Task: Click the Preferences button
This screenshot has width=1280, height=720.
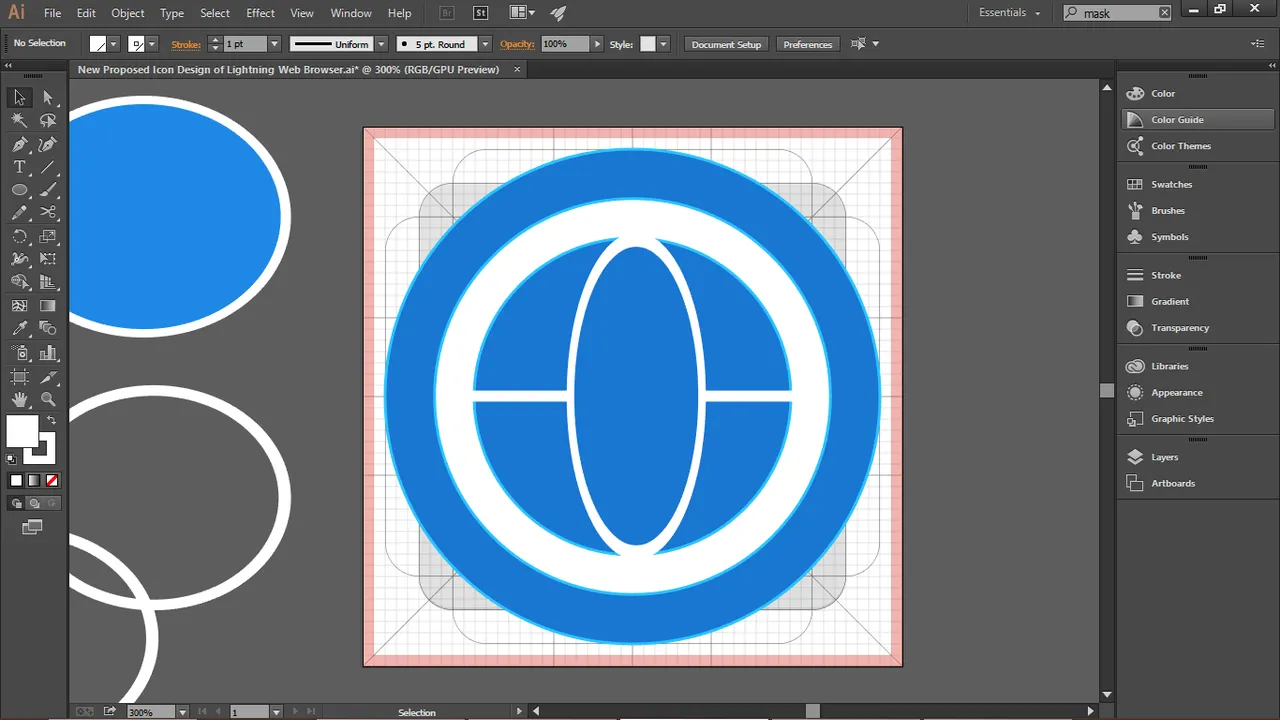Action: click(808, 44)
